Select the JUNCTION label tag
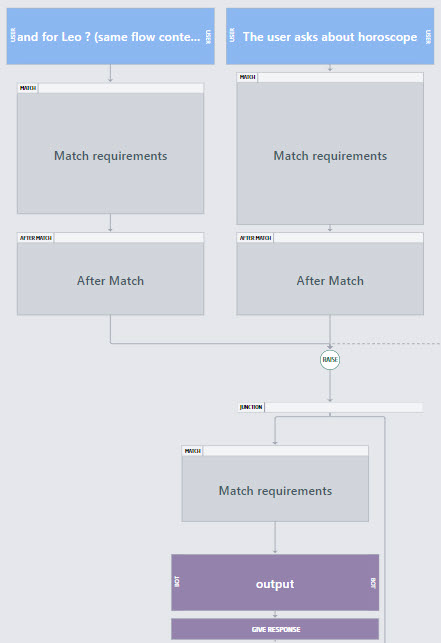This screenshot has height=643, width=441. [x=251, y=407]
